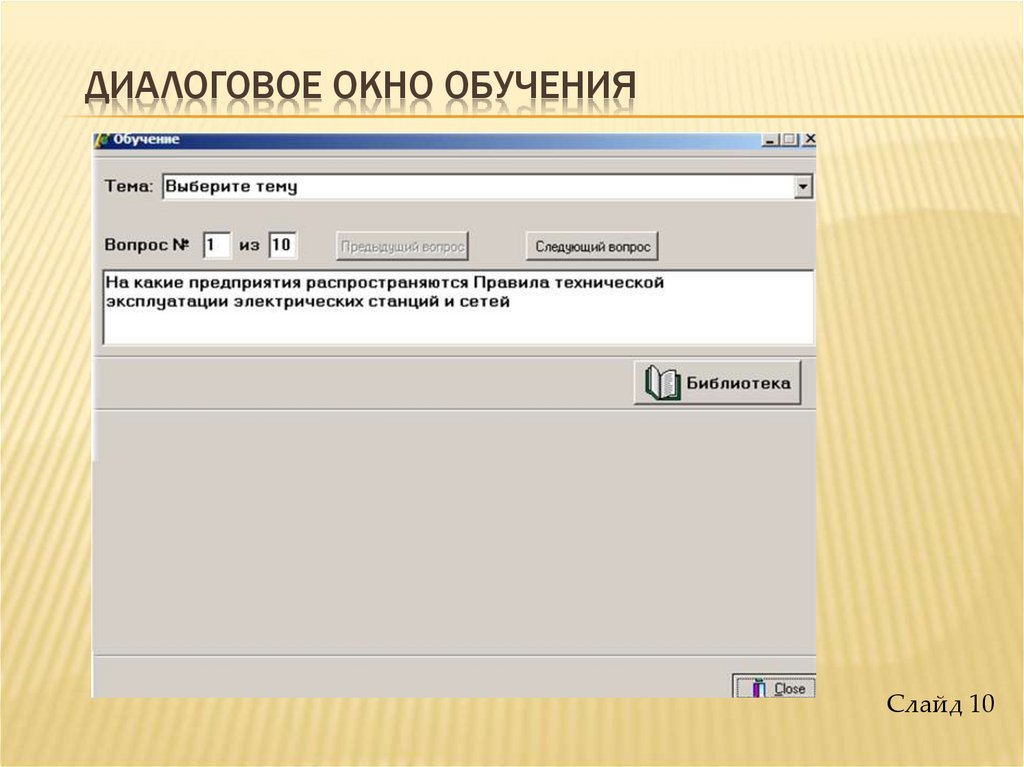Click the open book icon beside Библиотека
This screenshot has width=1024, height=767.
[662, 383]
